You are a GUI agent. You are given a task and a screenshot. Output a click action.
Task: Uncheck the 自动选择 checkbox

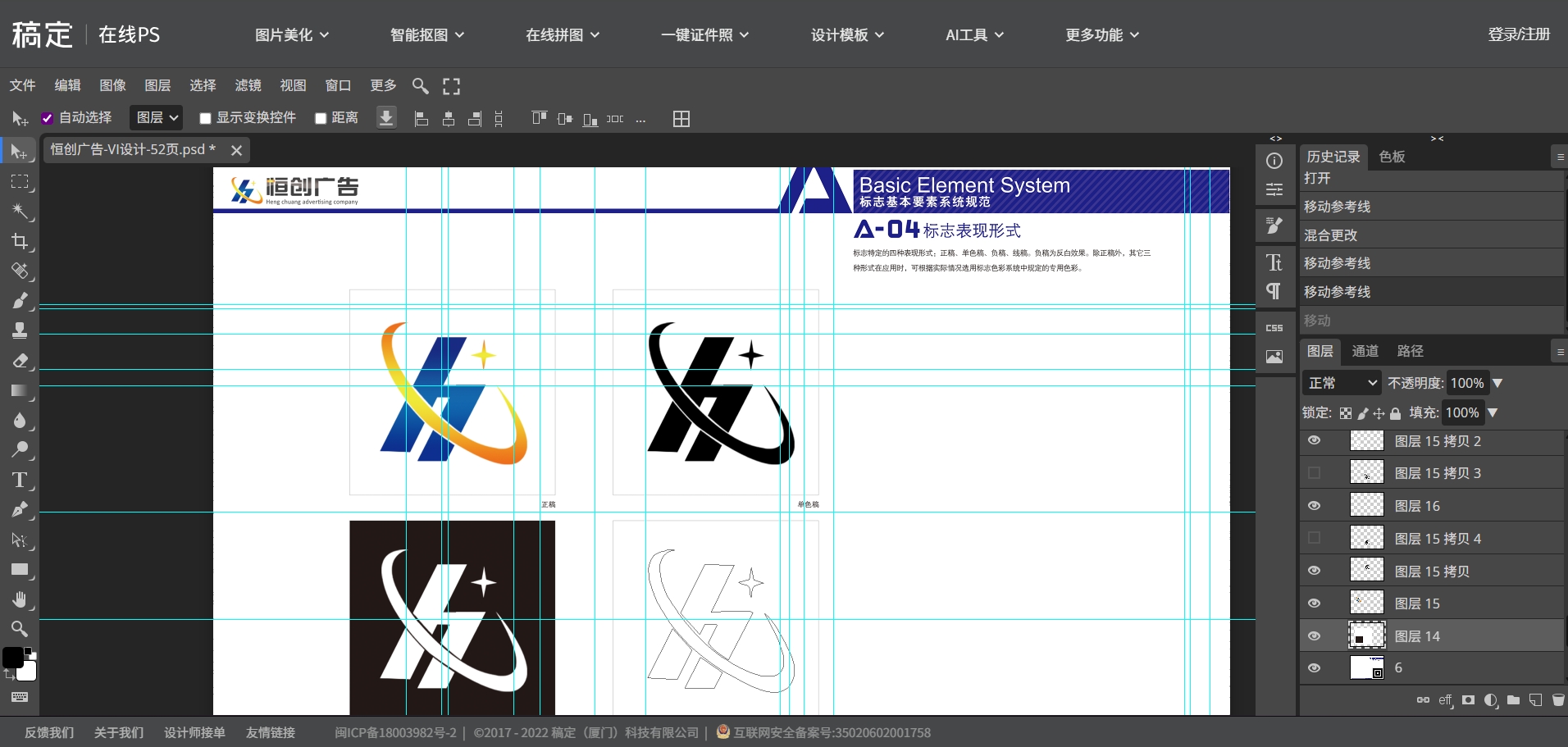point(48,118)
